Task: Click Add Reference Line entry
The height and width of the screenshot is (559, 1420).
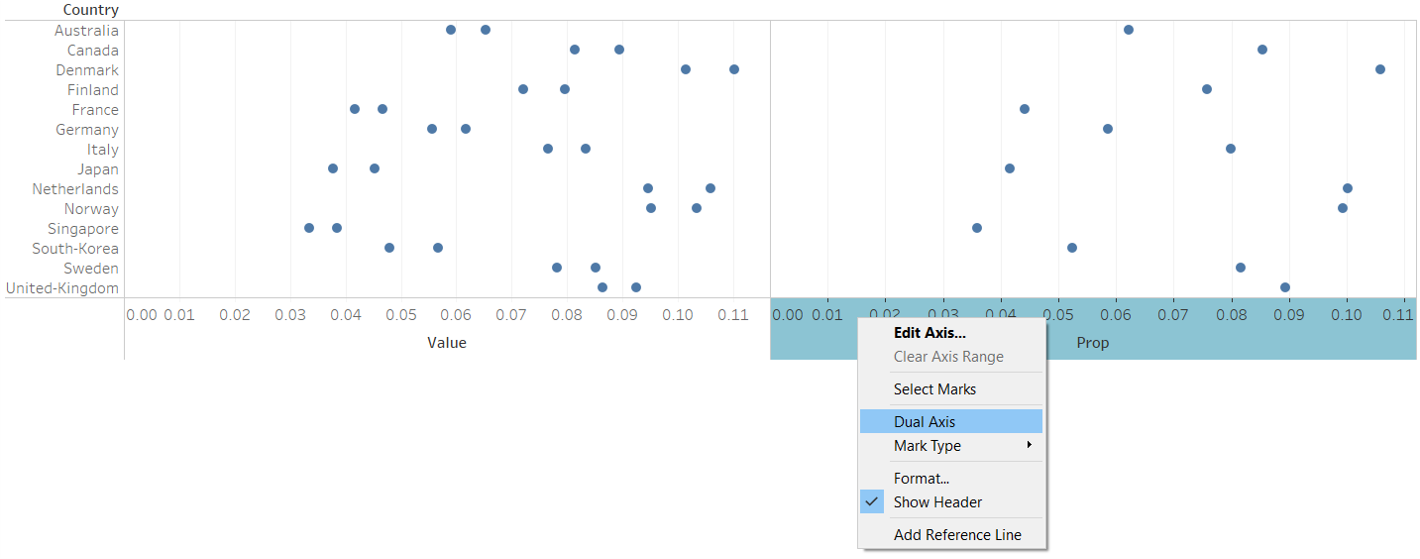Action: (957, 535)
